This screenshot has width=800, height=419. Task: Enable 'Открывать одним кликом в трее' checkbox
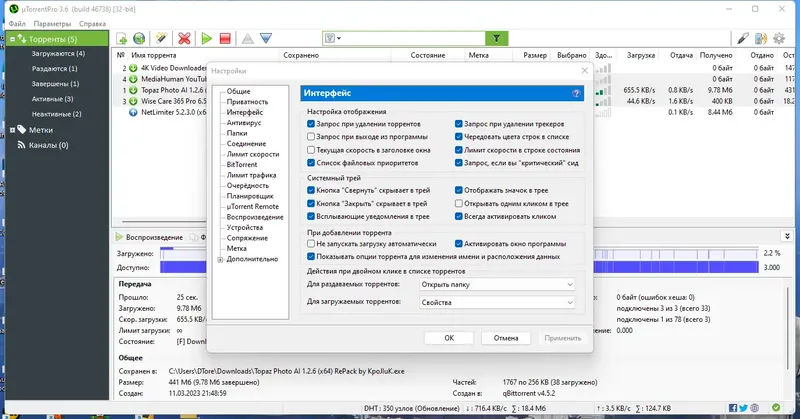tap(459, 203)
